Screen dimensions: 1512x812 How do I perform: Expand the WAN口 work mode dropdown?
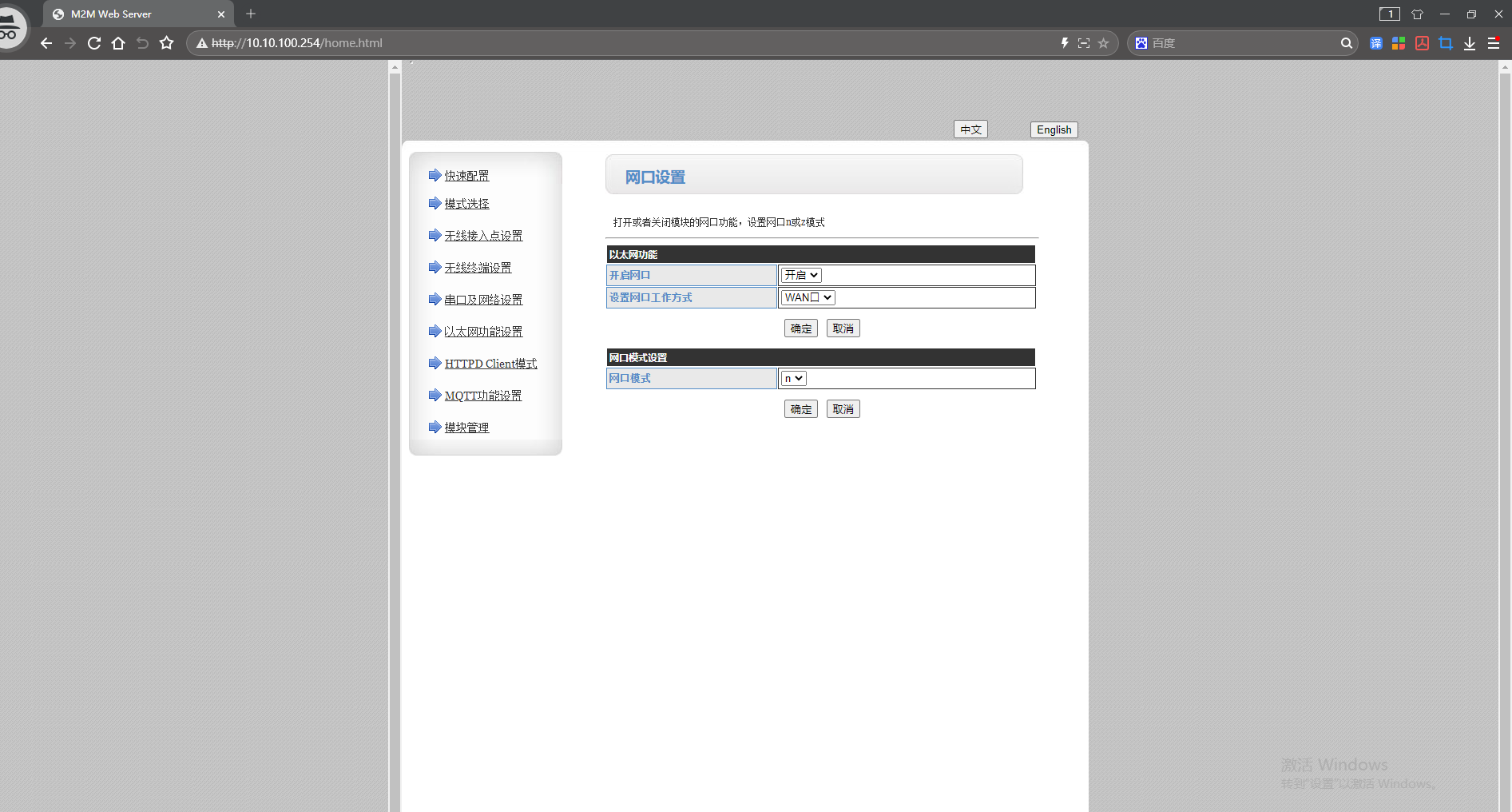[x=808, y=297]
